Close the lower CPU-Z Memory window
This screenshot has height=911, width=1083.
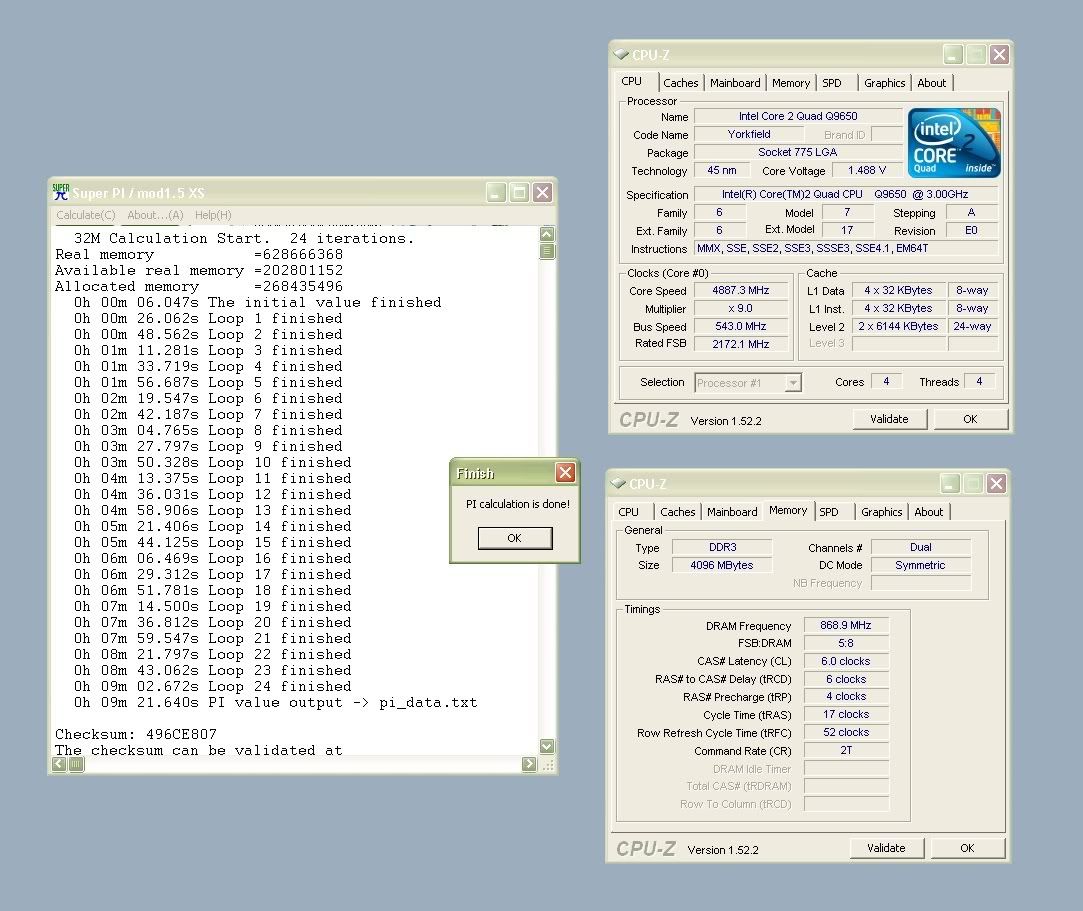[x=996, y=483]
